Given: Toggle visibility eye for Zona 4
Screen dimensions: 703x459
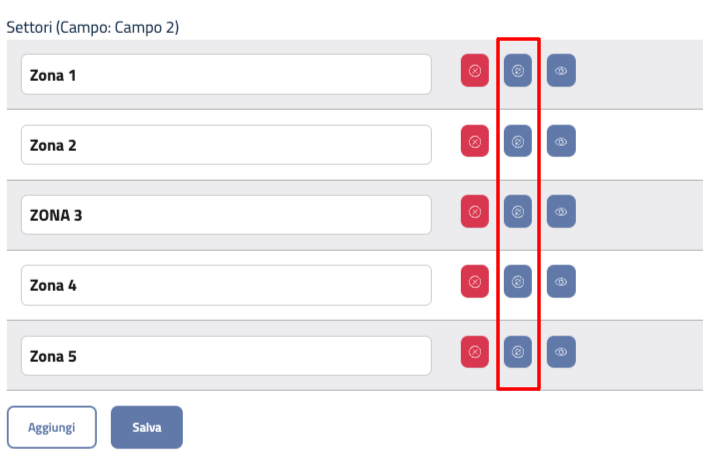Looking at the screenshot, I should (x=561, y=281).
